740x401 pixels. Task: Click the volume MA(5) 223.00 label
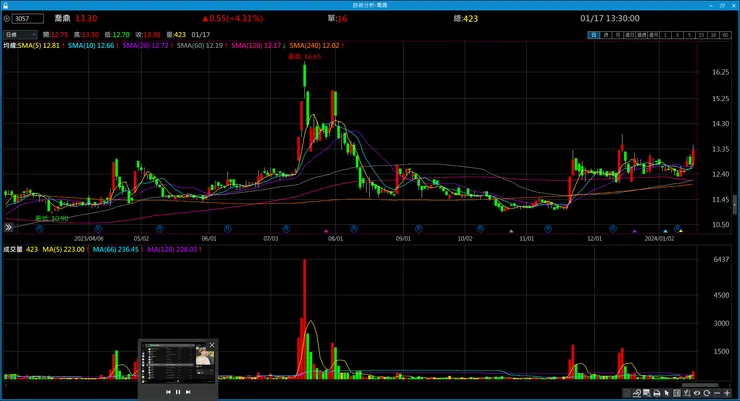tap(64, 250)
